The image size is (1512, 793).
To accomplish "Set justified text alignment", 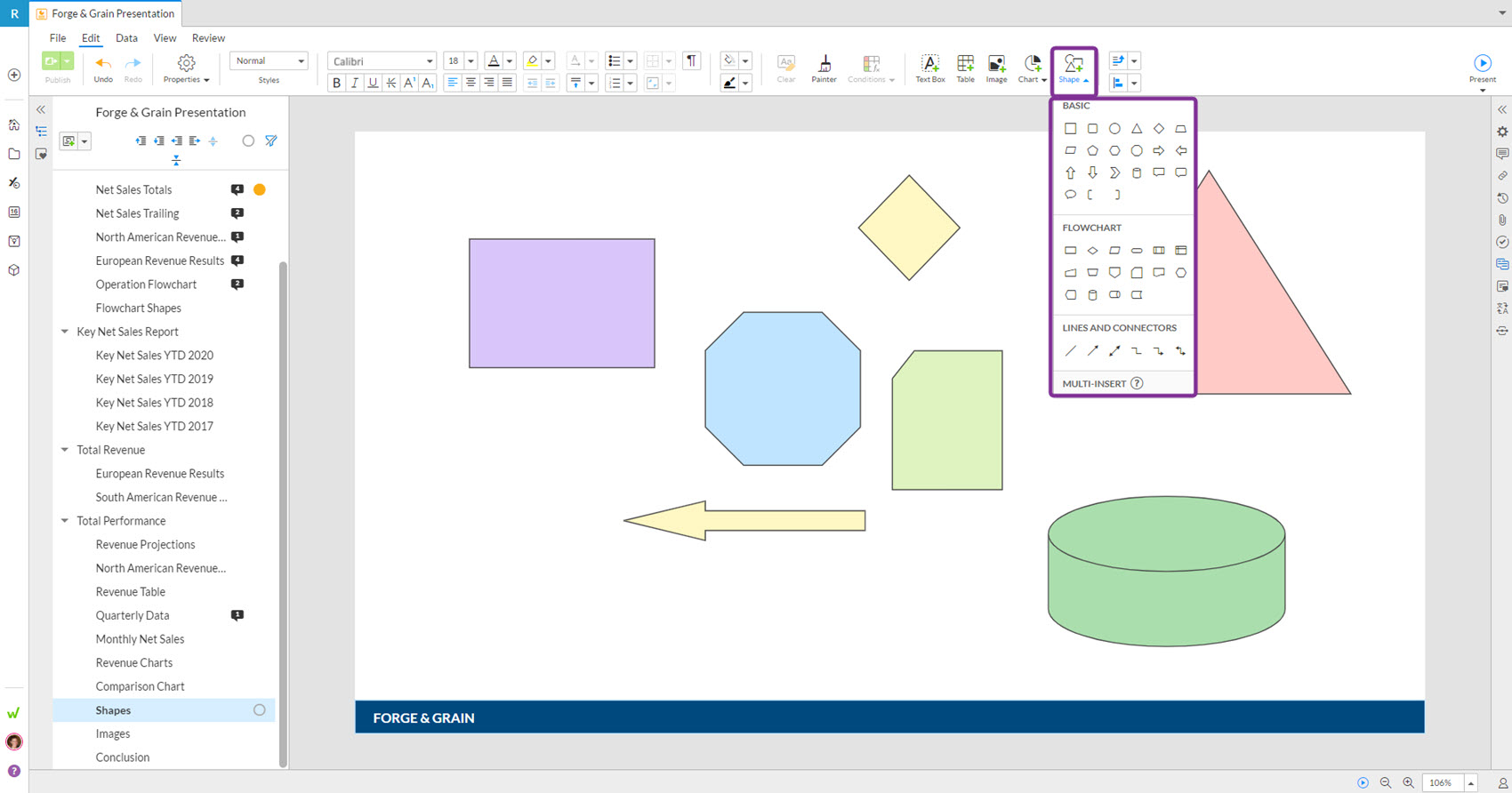I will click(x=507, y=83).
